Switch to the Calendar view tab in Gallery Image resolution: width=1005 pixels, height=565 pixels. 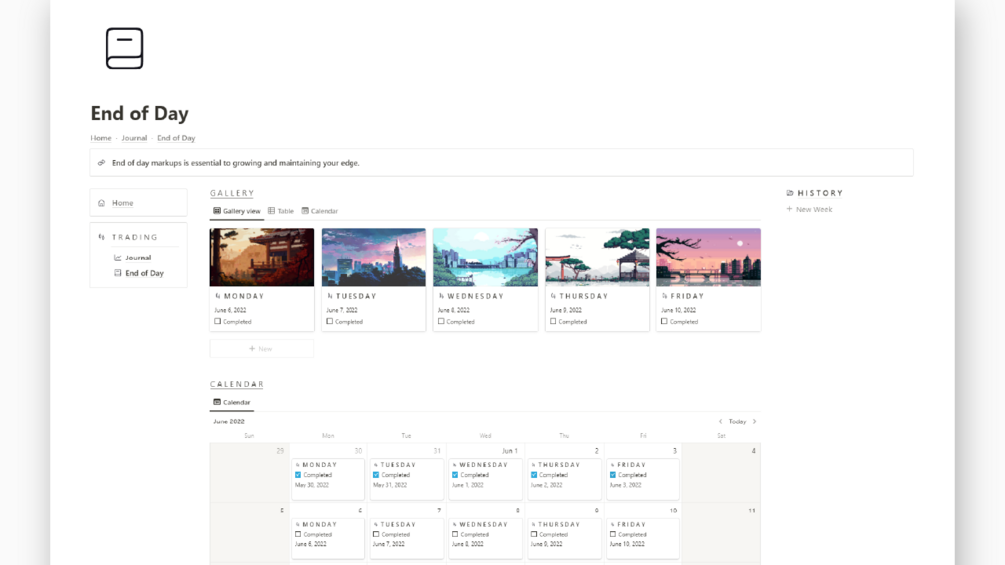320,211
